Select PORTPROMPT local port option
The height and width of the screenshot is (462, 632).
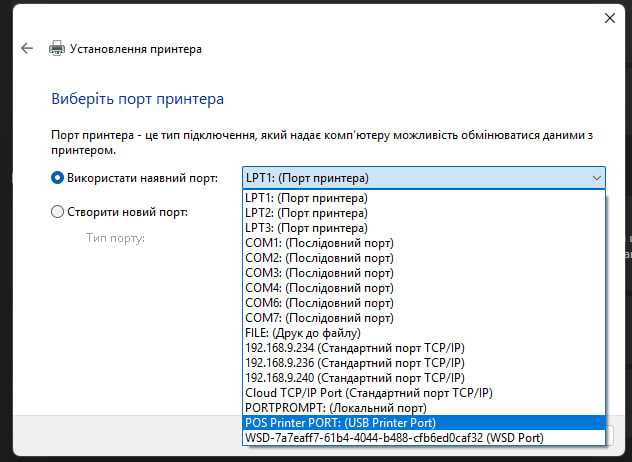click(x=330, y=408)
